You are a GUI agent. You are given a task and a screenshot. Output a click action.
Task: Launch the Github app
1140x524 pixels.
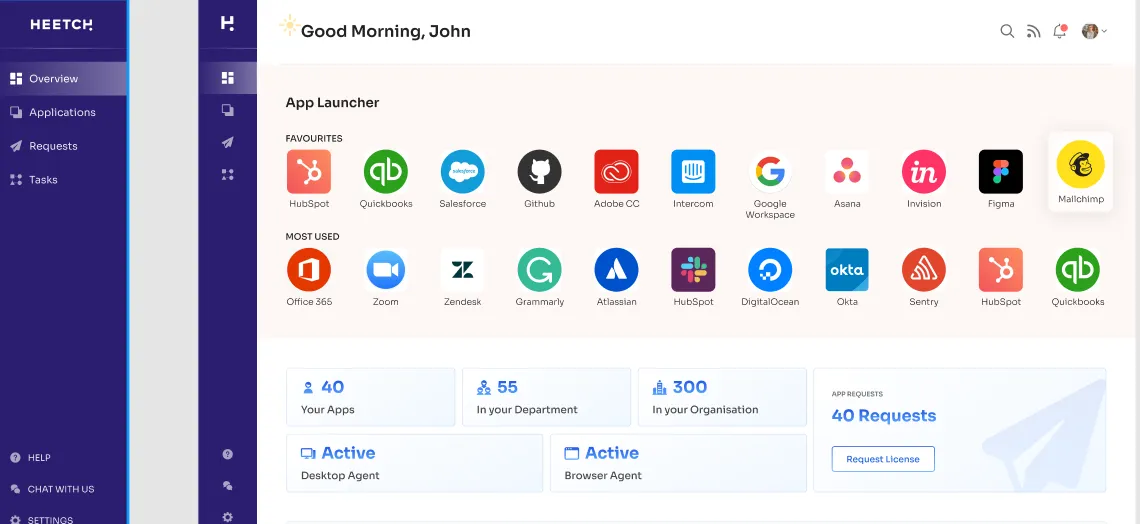(539, 172)
